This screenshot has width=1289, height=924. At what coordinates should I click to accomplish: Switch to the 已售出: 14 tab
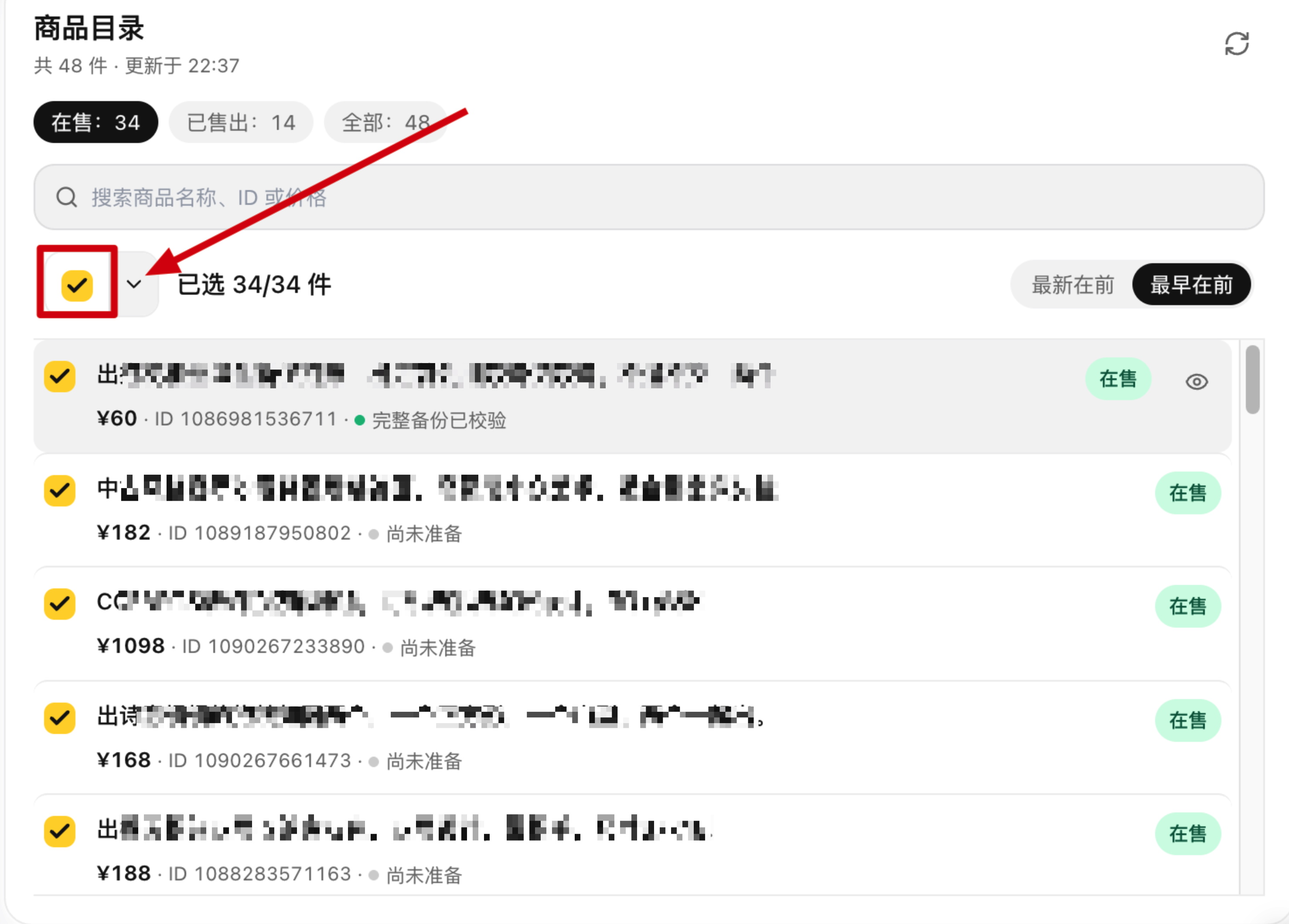coord(241,122)
